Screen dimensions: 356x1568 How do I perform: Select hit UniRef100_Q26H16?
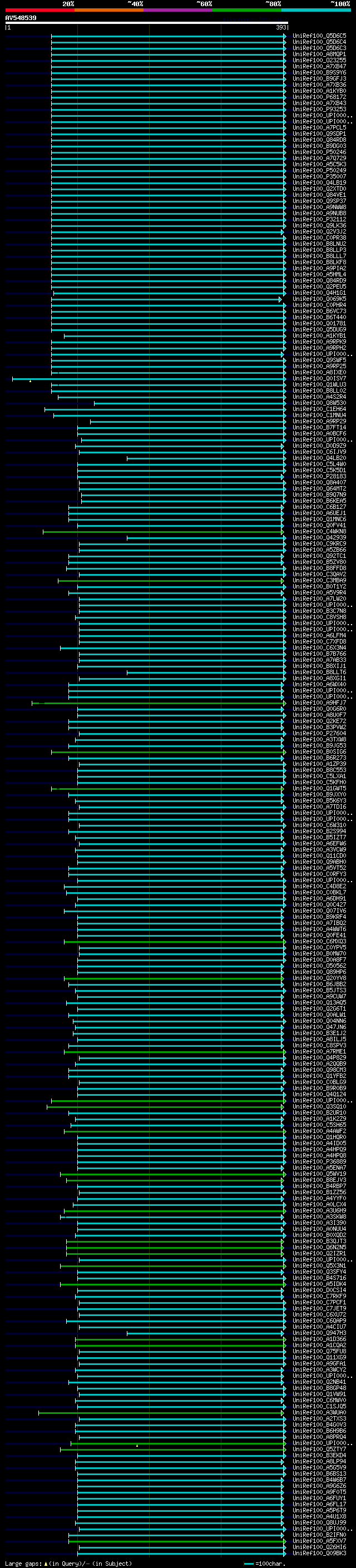[319, 1547]
